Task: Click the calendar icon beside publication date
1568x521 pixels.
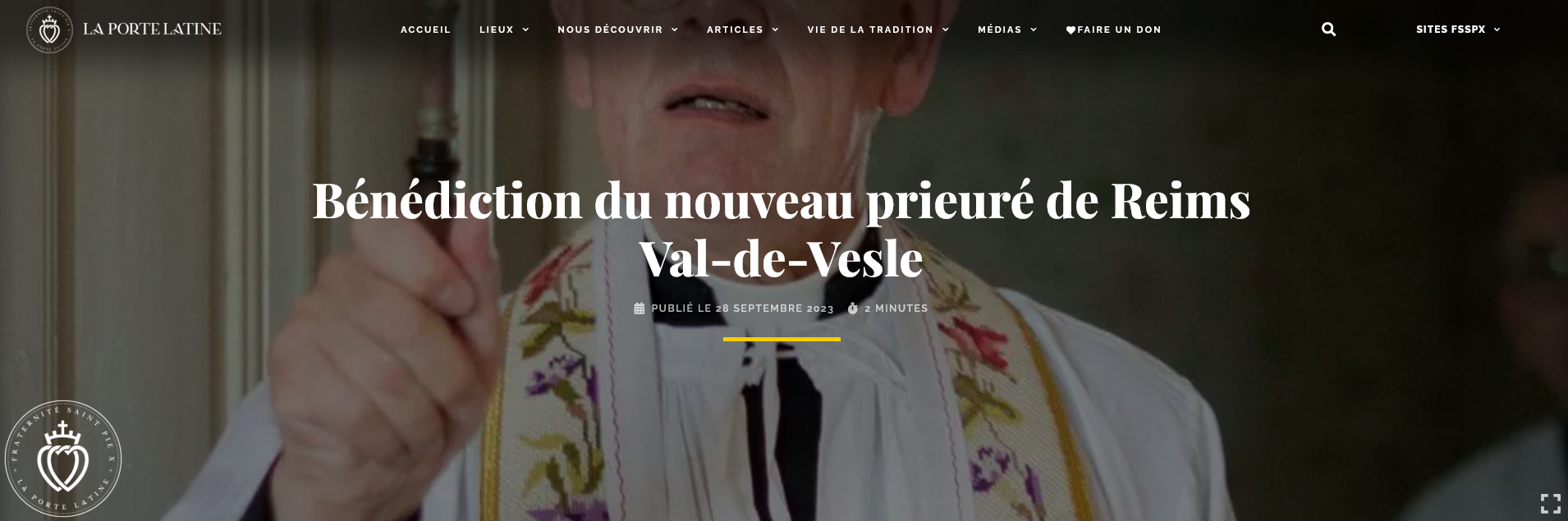Action: pyautogui.click(x=640, y=308)
